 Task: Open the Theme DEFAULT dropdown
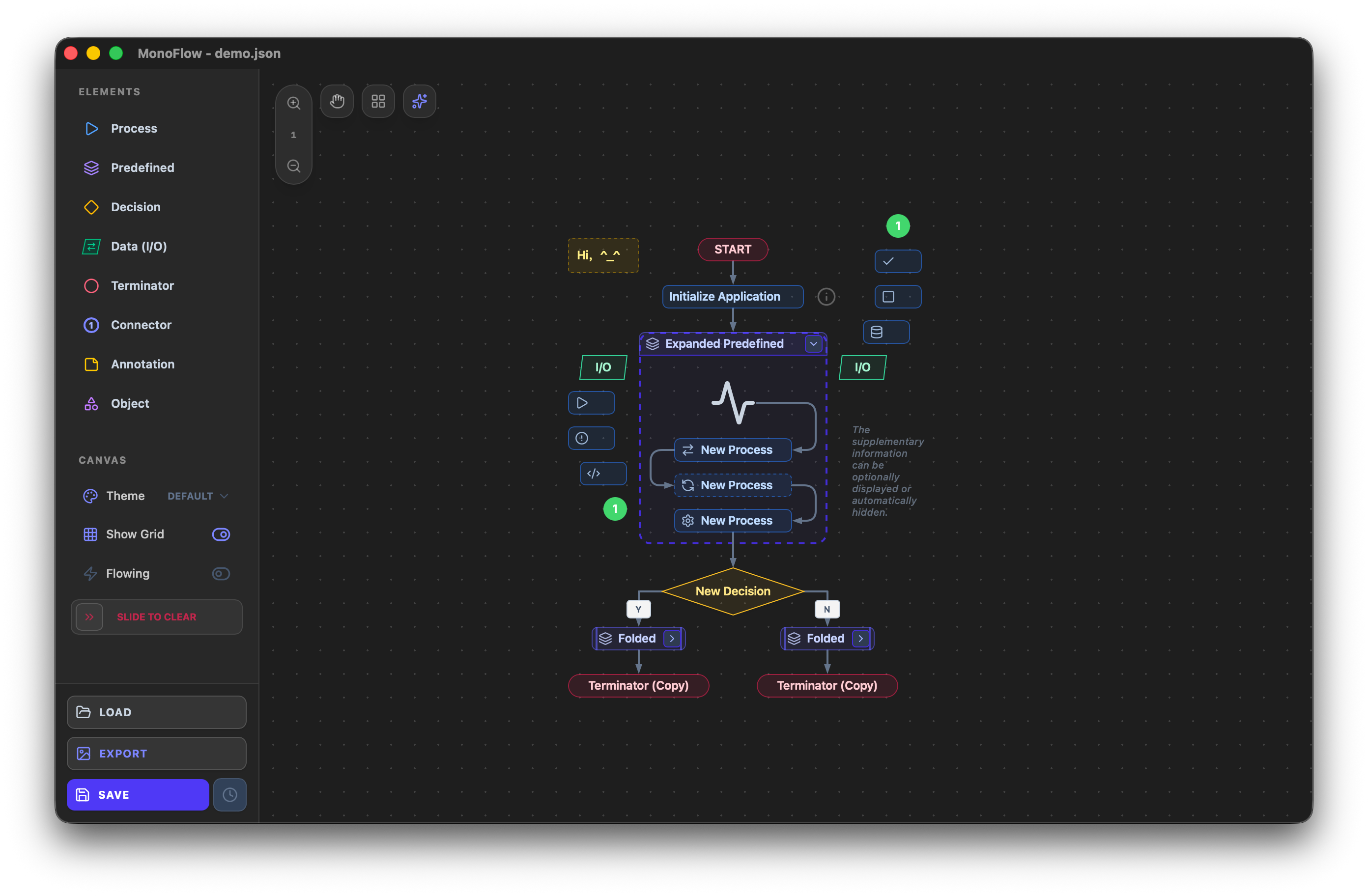tap(198, 496)
